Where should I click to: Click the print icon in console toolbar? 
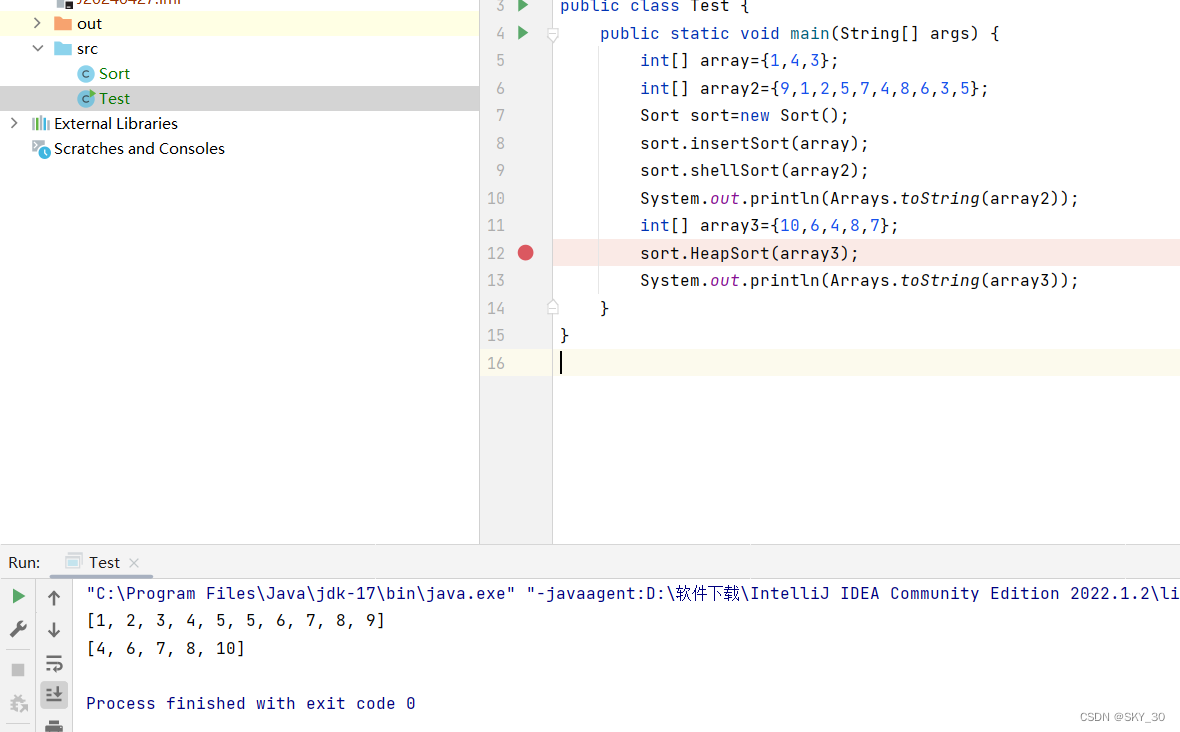coord(54,726)
